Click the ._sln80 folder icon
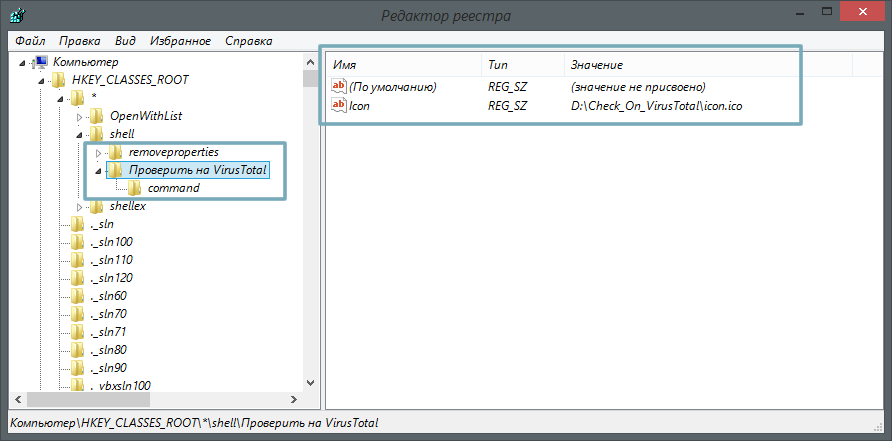 pyautogui.click(x=78, y=349)
